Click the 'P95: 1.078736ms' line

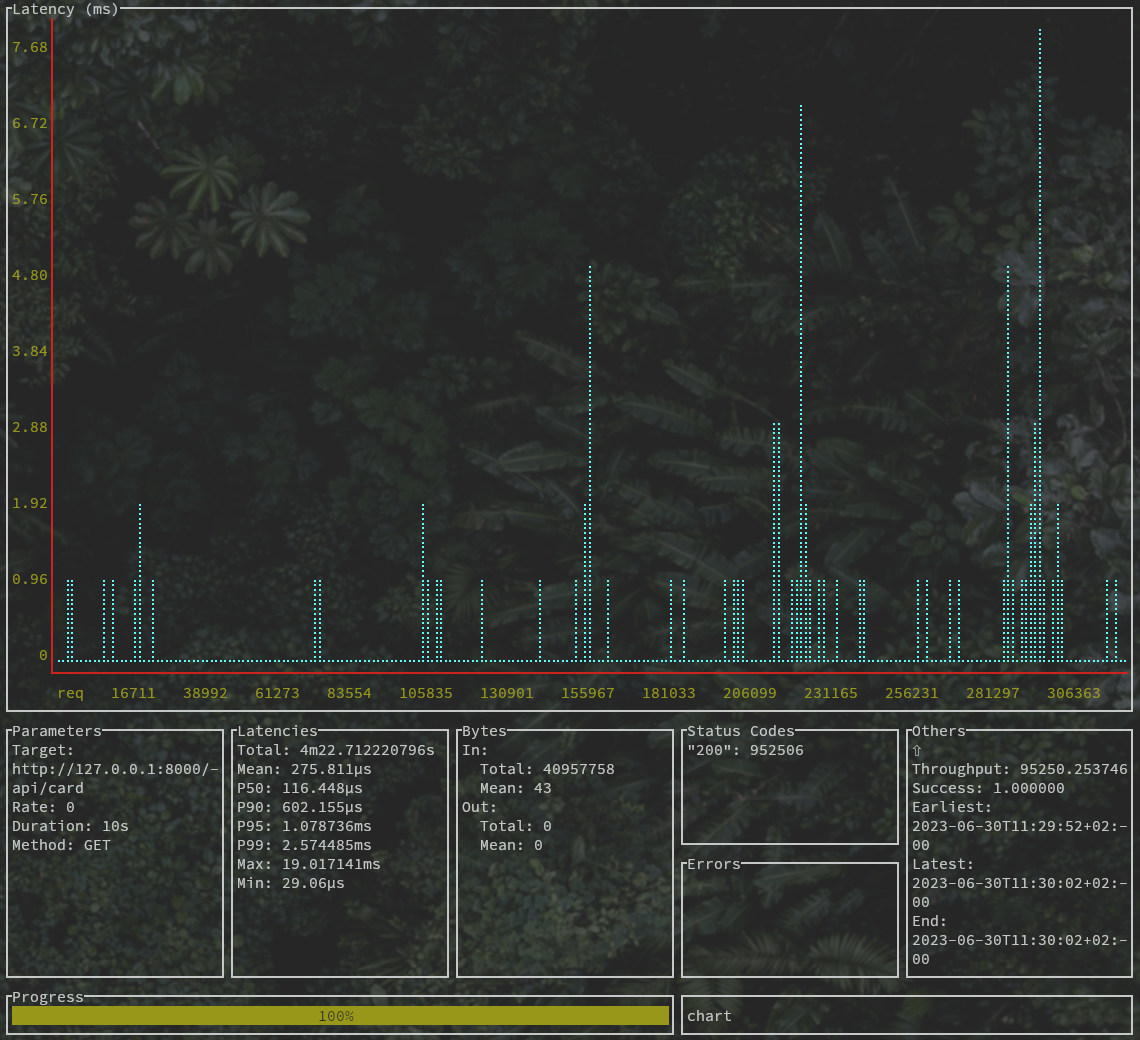pos(305,826)
